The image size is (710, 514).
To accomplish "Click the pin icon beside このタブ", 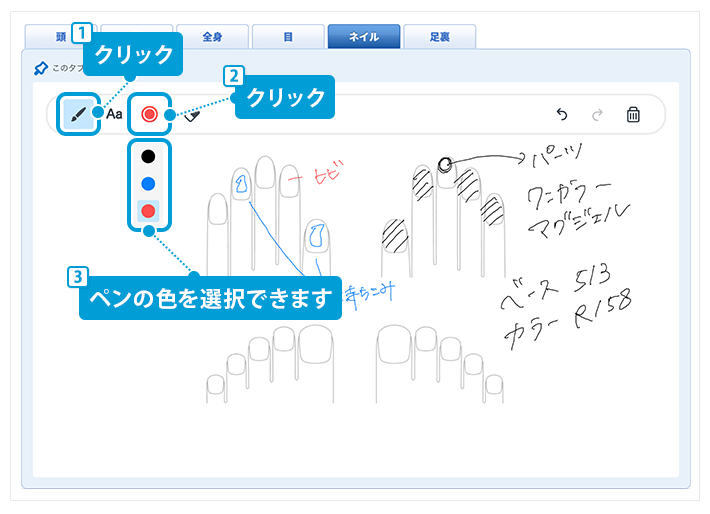I will click(40, 69).
